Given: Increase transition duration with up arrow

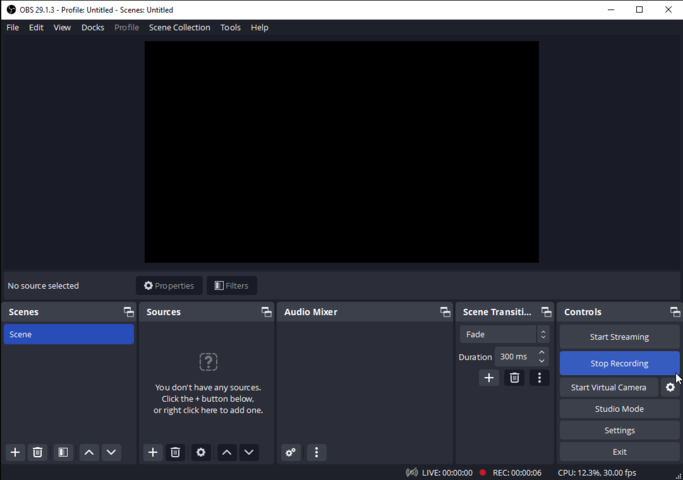Looking at the screenshot, I should coord(542,353).
